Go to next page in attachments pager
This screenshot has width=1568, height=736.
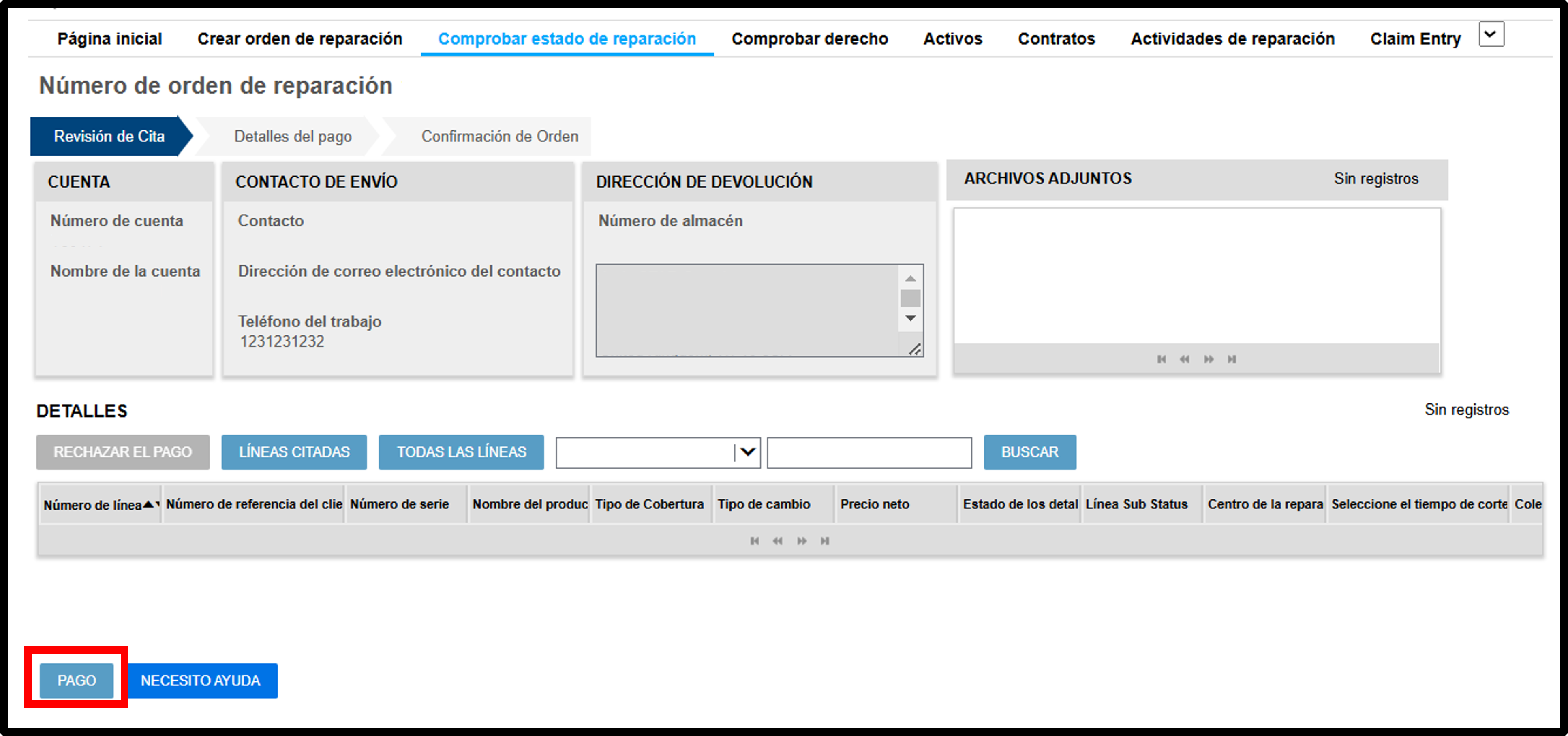pyautogui.click(x=1209, y=359)
